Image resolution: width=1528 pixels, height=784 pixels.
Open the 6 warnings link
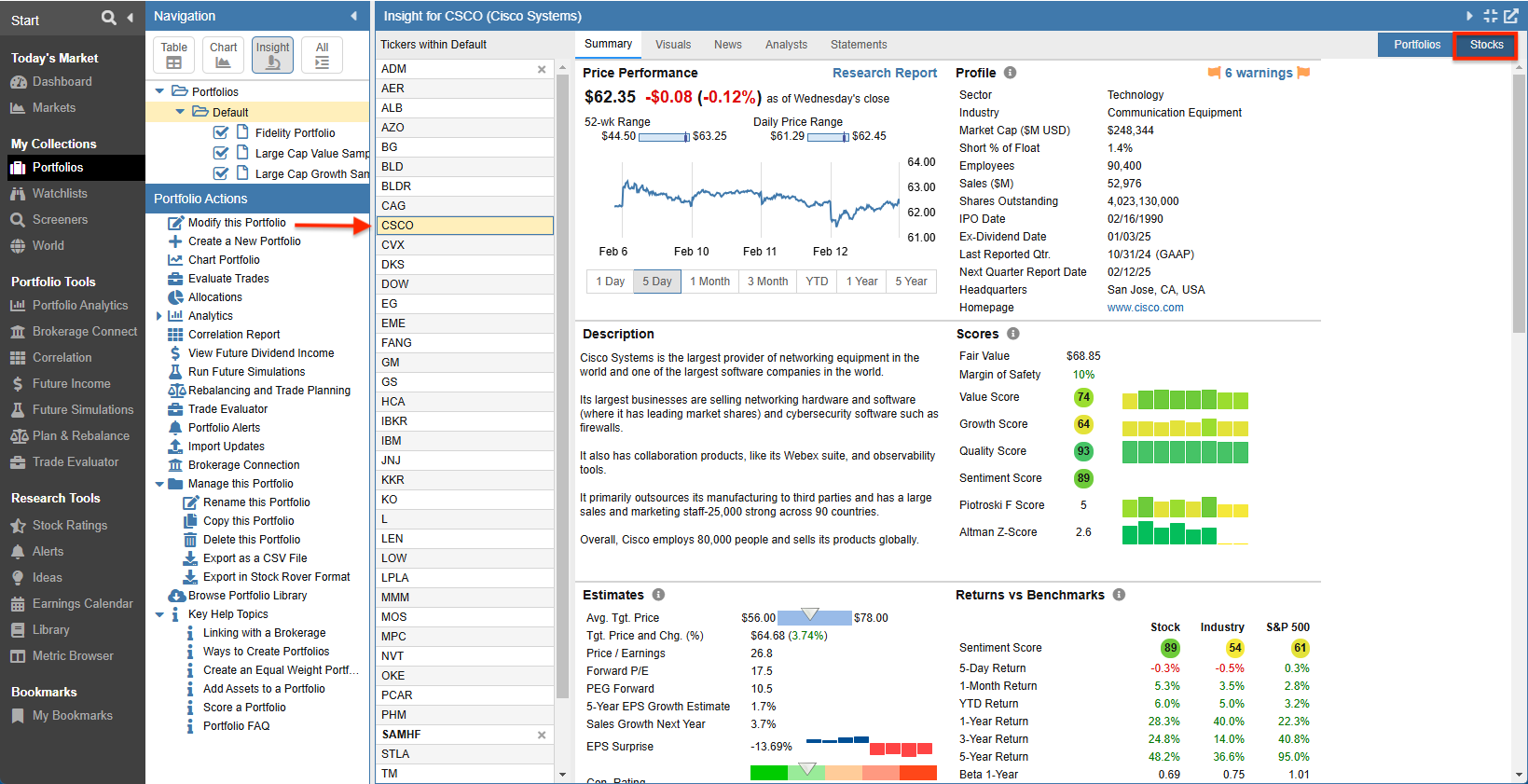coord(1259,73)
